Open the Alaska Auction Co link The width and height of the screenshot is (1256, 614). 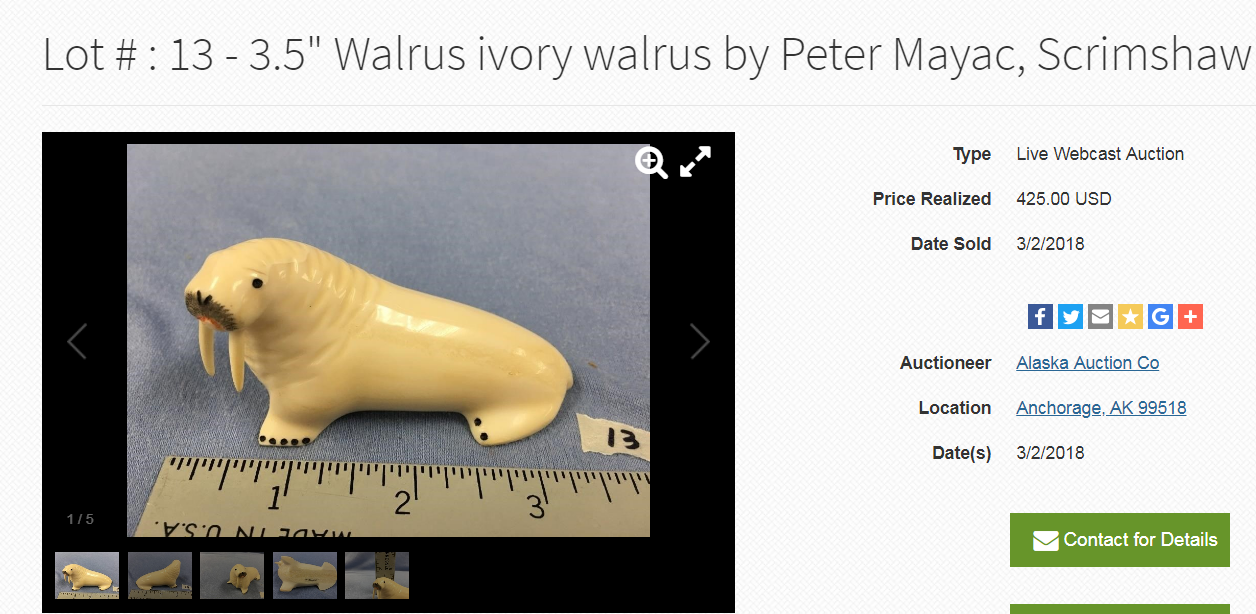pos(1087,363)
